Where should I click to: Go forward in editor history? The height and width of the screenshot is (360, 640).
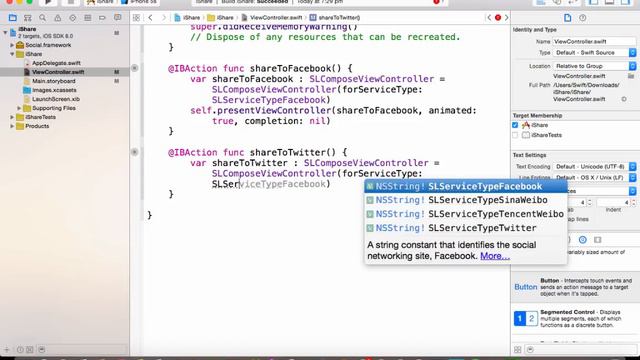coord(164,18)
